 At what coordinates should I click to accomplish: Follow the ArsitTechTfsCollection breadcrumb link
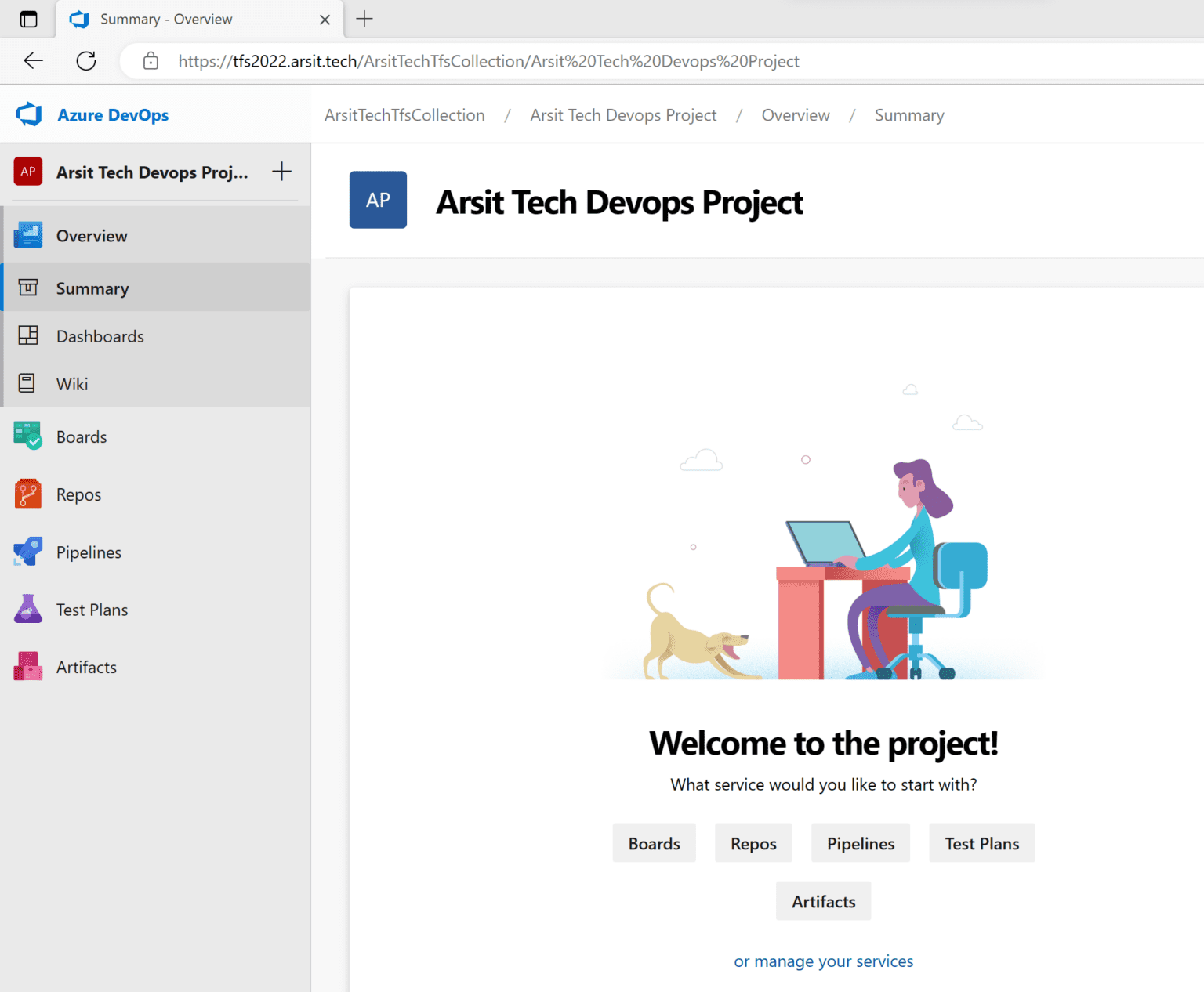click(404, 114)
